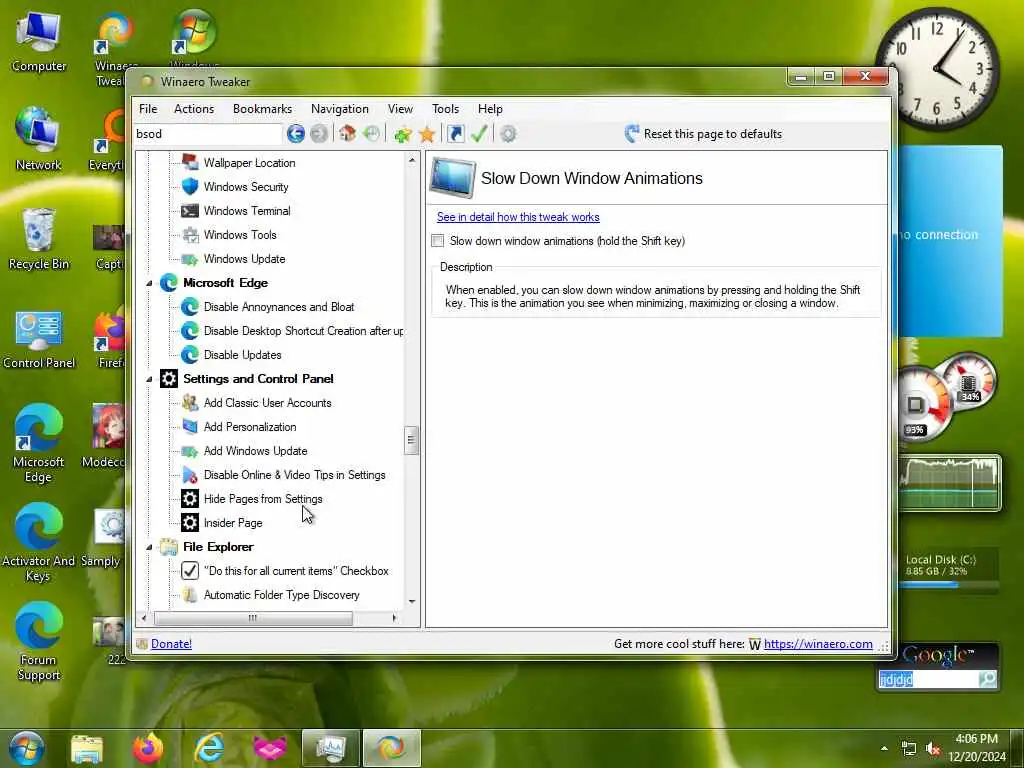Click the tree vertical scrollbar thumb
The height and width of the screenshot is (768, 1024).
coord(411,440)
